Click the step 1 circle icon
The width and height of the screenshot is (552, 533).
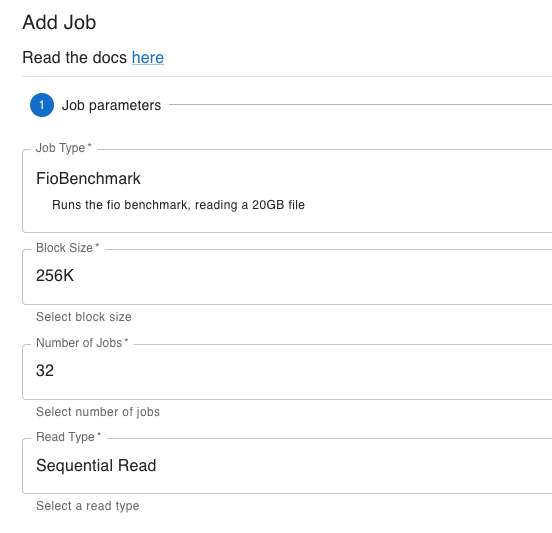[x=42, y=105]
